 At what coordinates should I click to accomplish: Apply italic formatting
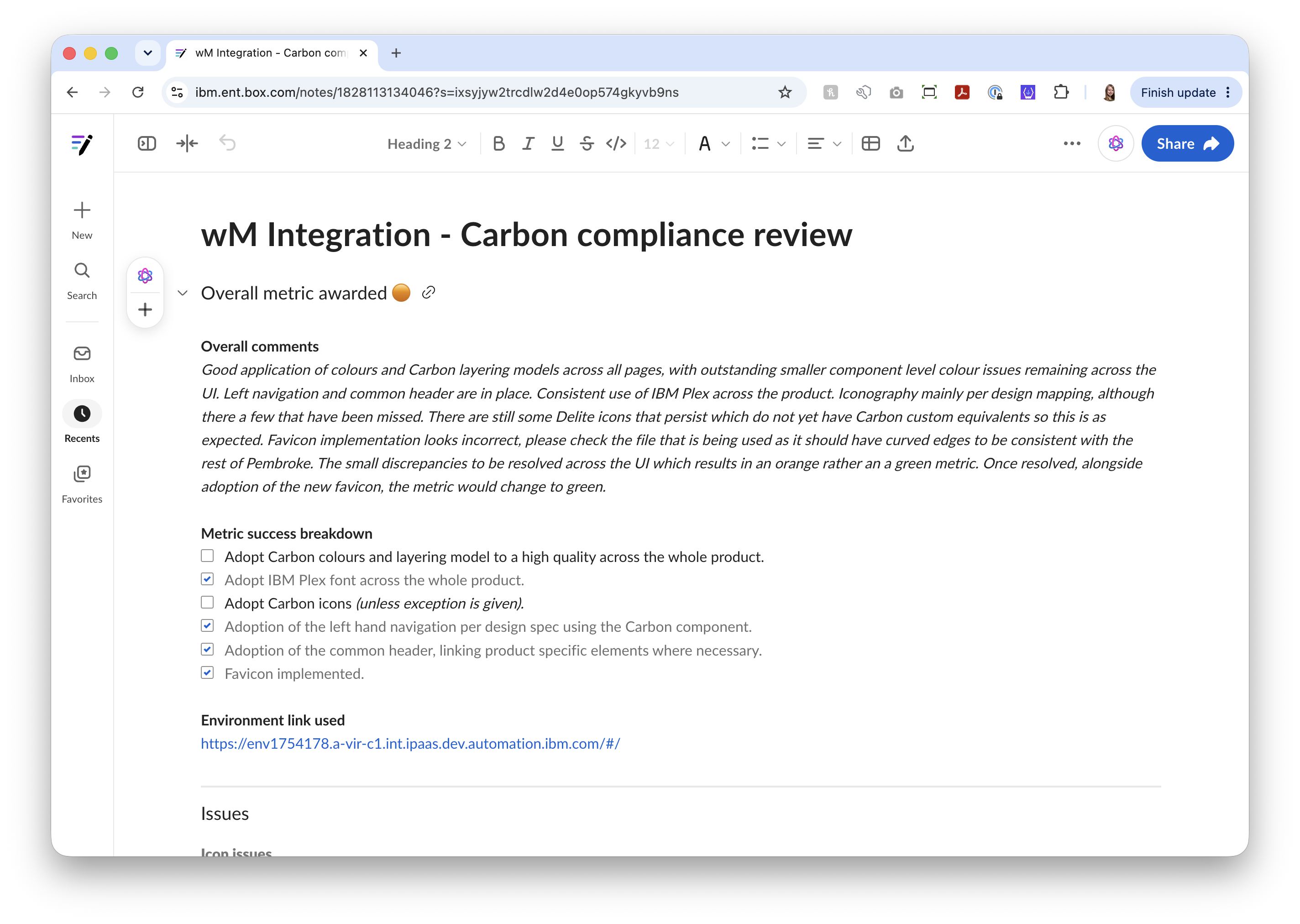tap(529, 143)
